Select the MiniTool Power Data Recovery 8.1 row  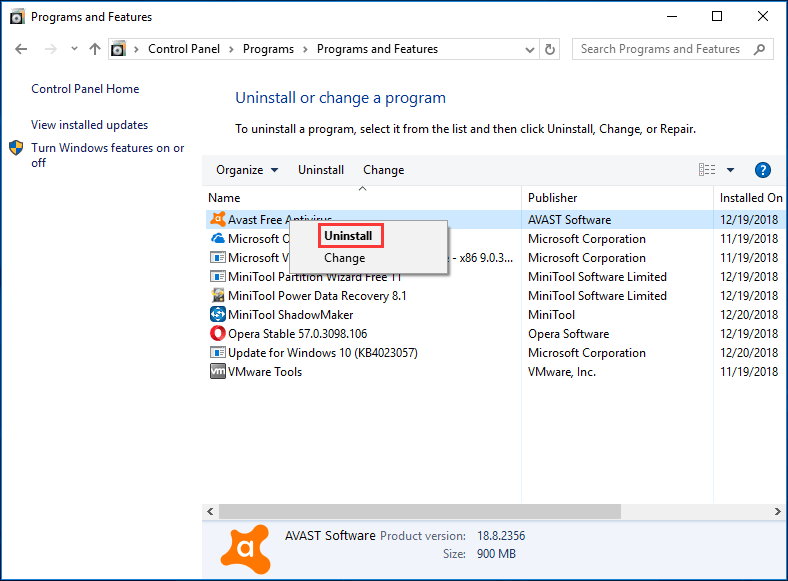[x=496, y=296]
